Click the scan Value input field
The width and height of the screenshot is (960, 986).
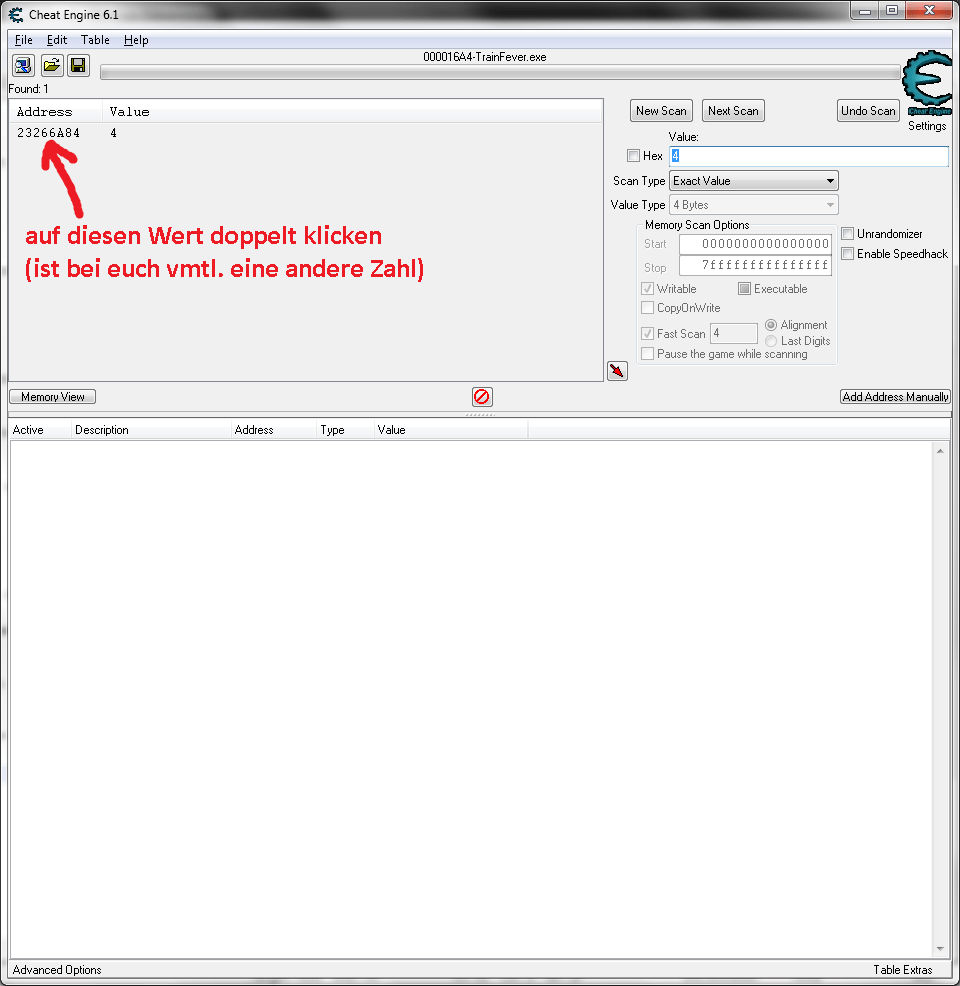tap(808, 156)
